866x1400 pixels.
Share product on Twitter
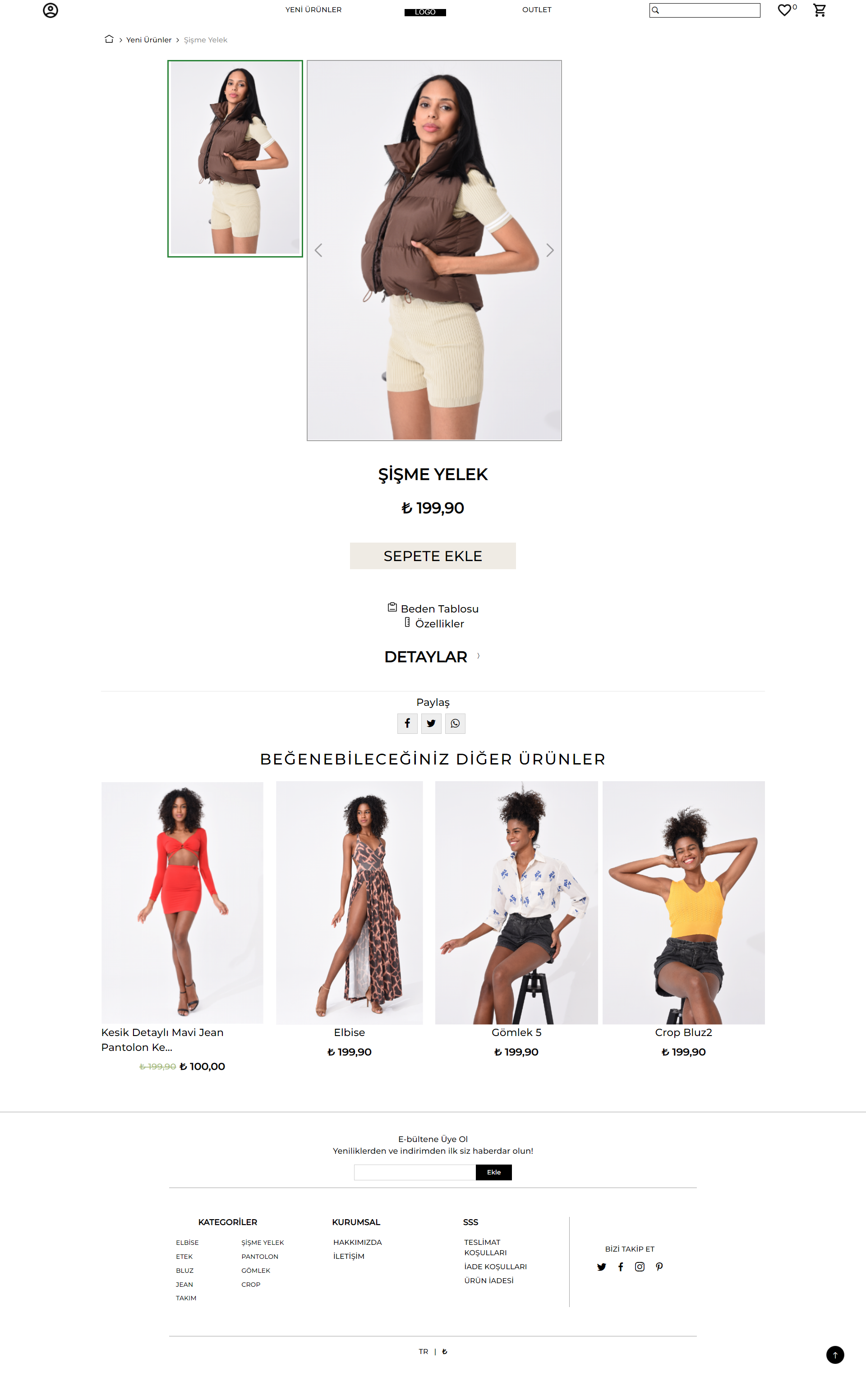pyautogui.click(x=431, y=723)
